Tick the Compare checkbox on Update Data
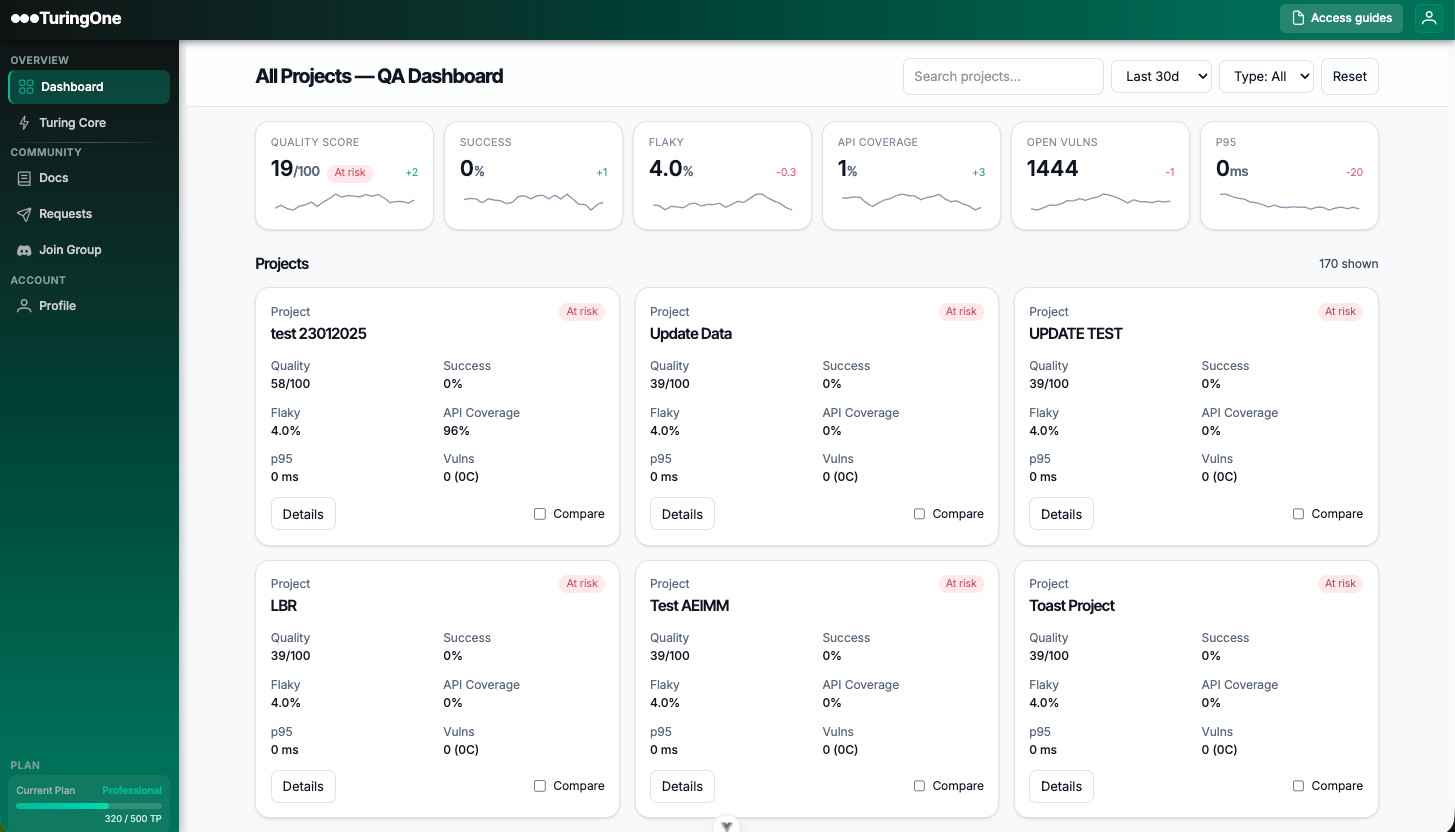 tap(919, 514)
